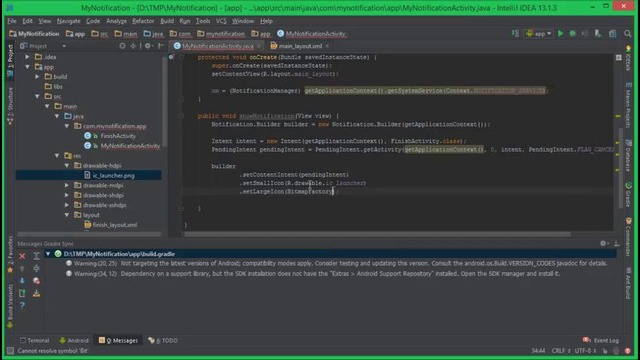Switch to main_layout.xml editor tab

[x=300, y=46]
